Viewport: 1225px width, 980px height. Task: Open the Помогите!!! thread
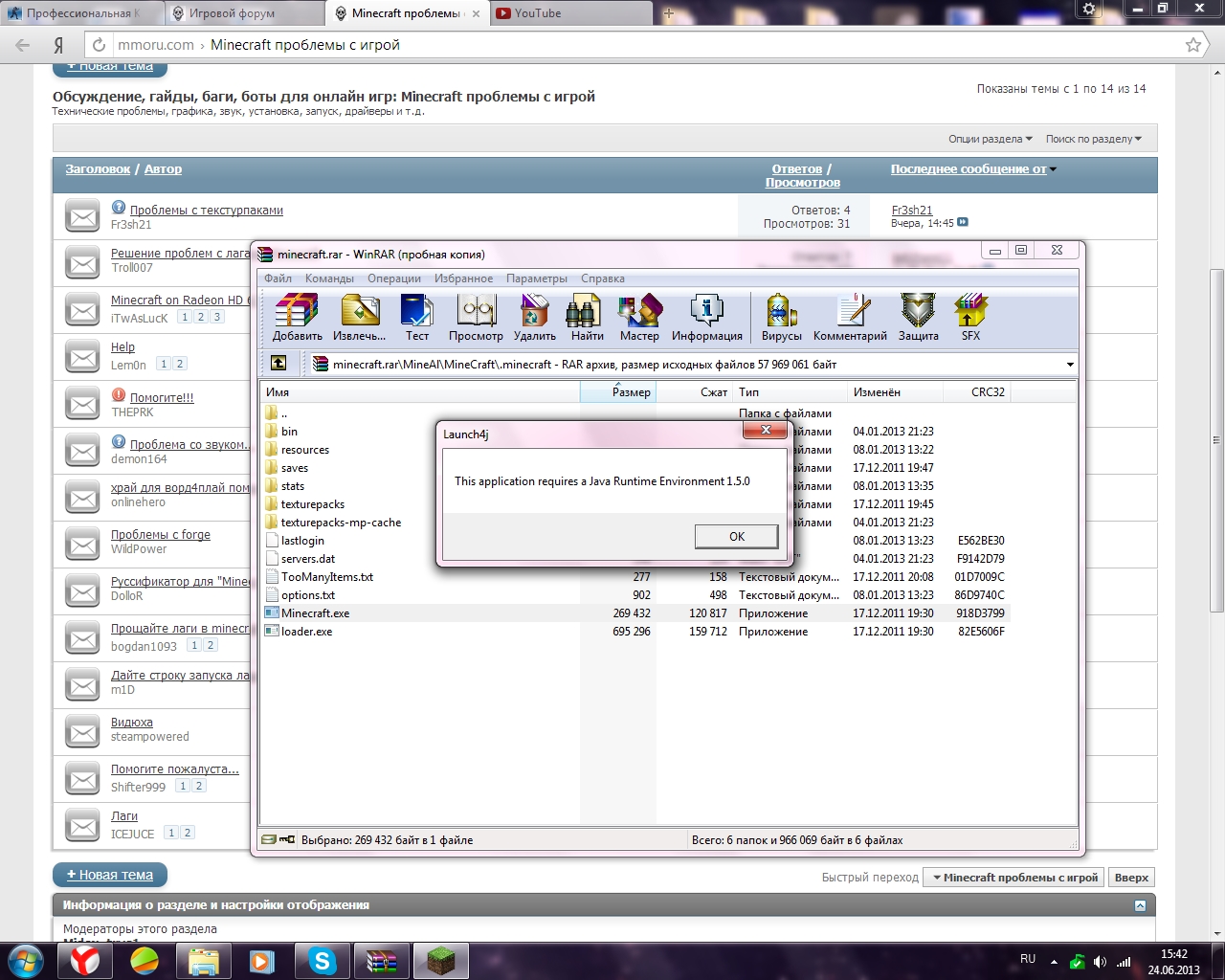tap(162, 398)
